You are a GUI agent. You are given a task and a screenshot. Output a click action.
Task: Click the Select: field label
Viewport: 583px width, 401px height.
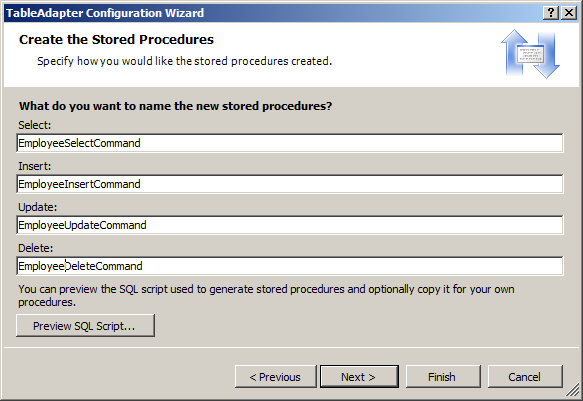pyautogui.click(x=35, y=125)
